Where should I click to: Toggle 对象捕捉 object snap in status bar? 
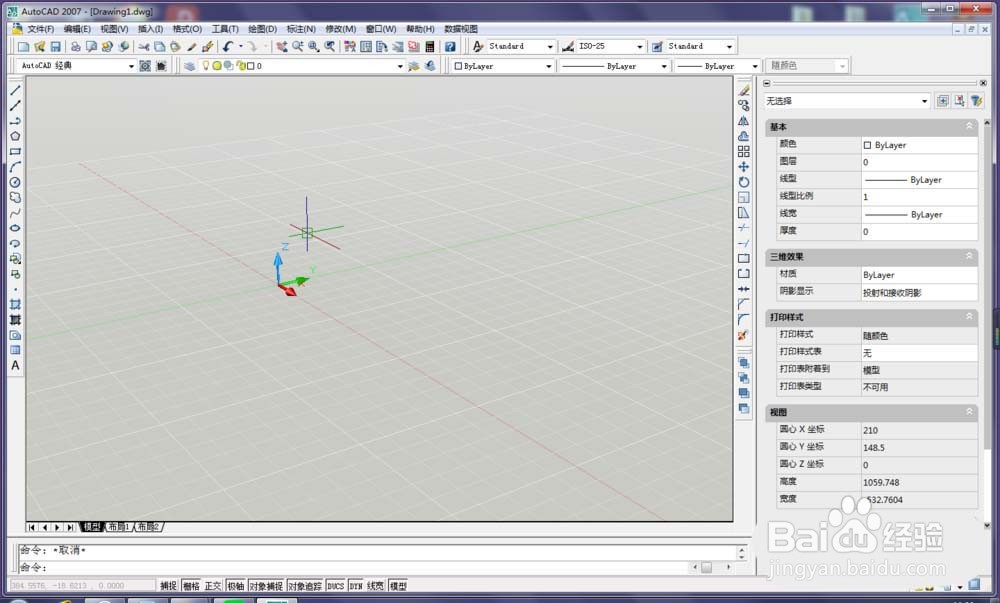pos(266,586)
